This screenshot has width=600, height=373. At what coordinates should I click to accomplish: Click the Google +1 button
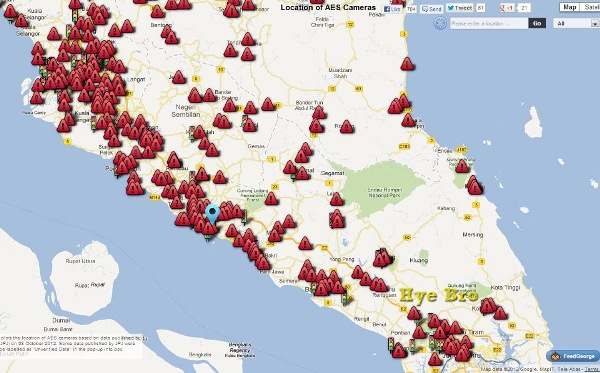click(508, 8)
